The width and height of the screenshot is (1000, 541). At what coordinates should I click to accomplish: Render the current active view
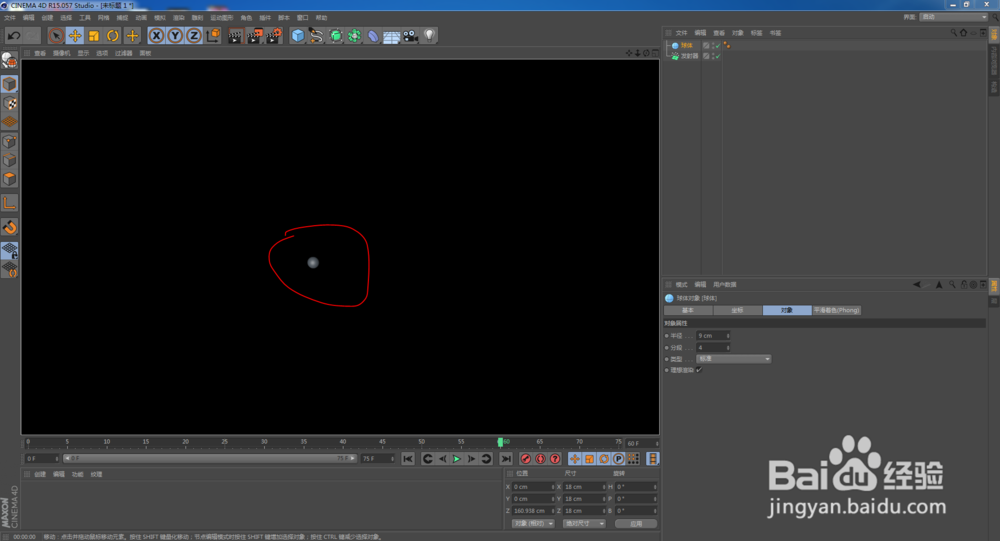pos(235,36)
